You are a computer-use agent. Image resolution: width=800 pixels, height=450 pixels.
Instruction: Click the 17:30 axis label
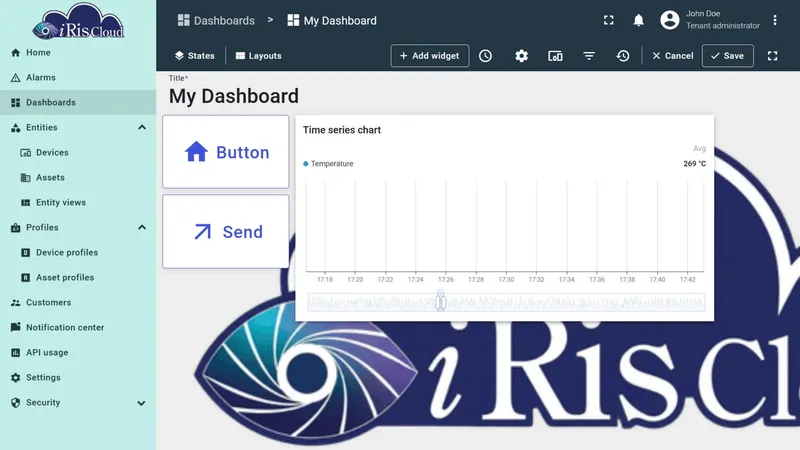click(x=506, y=280)
